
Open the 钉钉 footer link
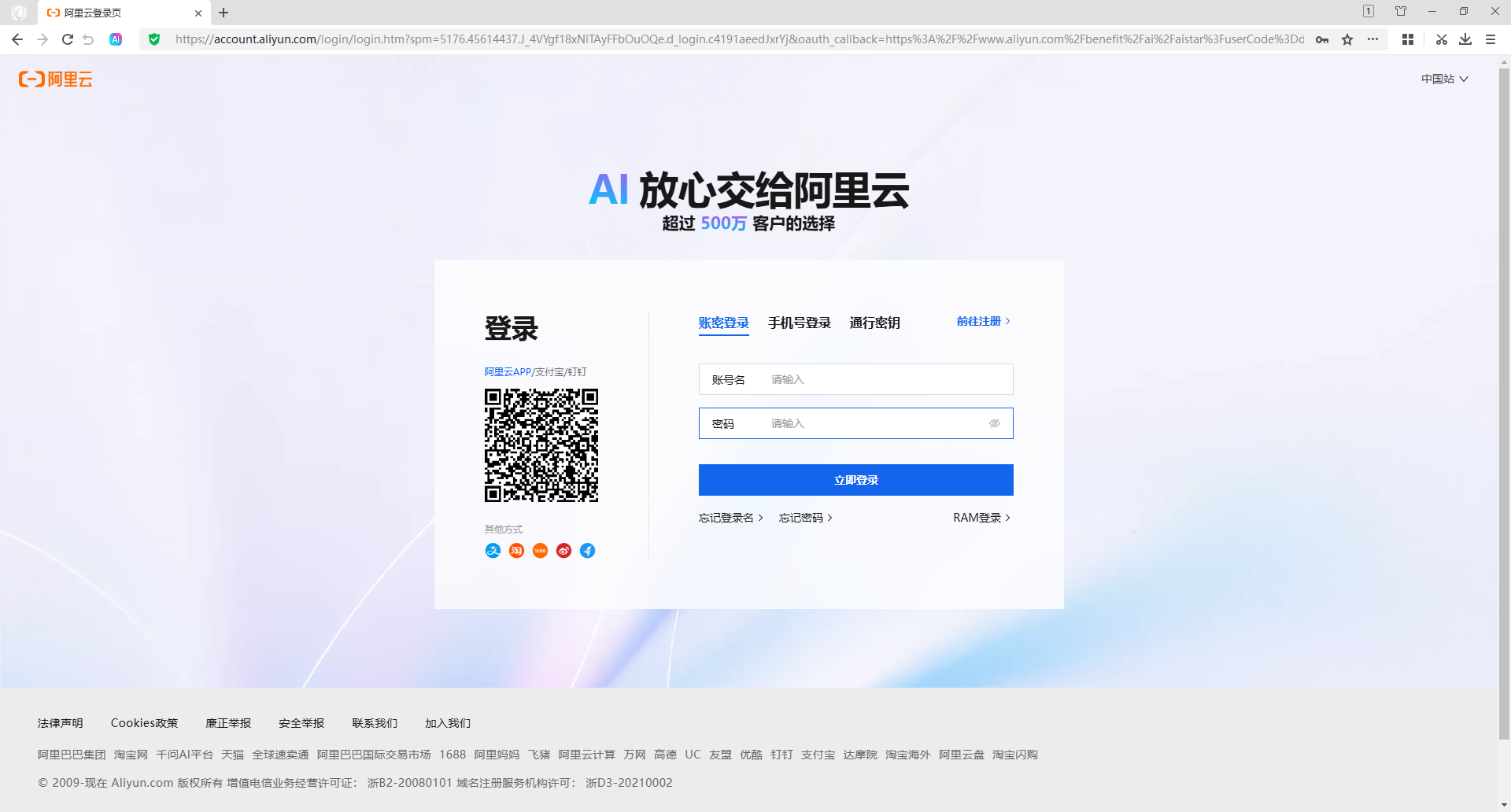781,755
